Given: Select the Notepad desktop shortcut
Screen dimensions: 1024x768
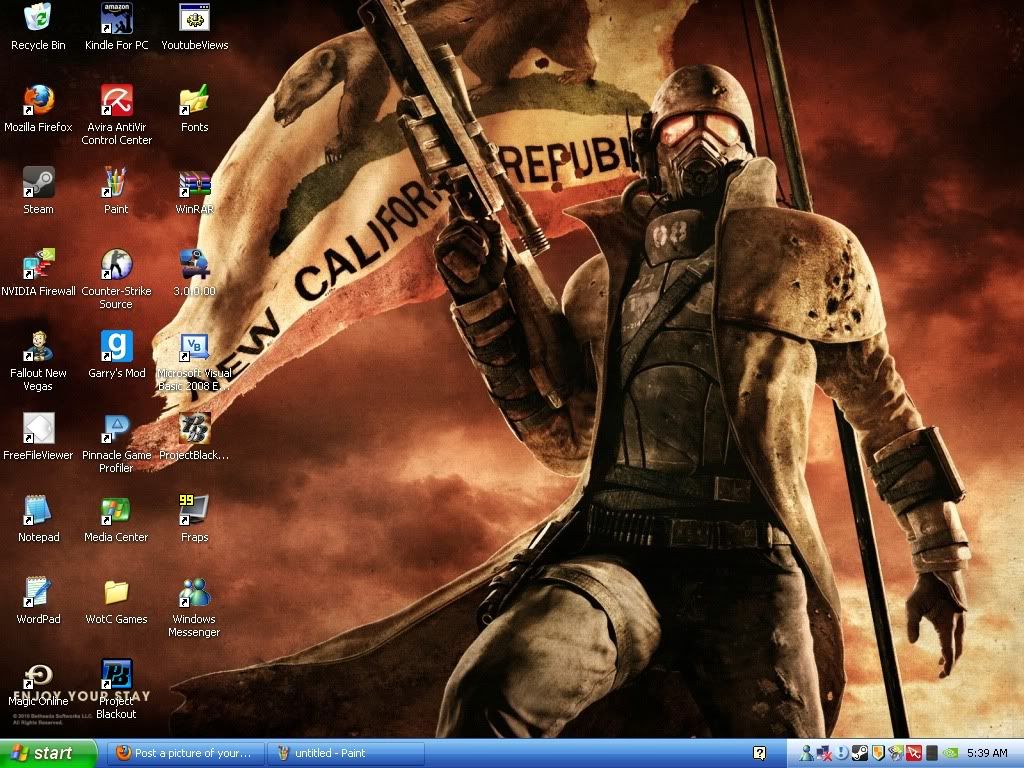Looking at the screenshot, I should [x=38, y=519].
